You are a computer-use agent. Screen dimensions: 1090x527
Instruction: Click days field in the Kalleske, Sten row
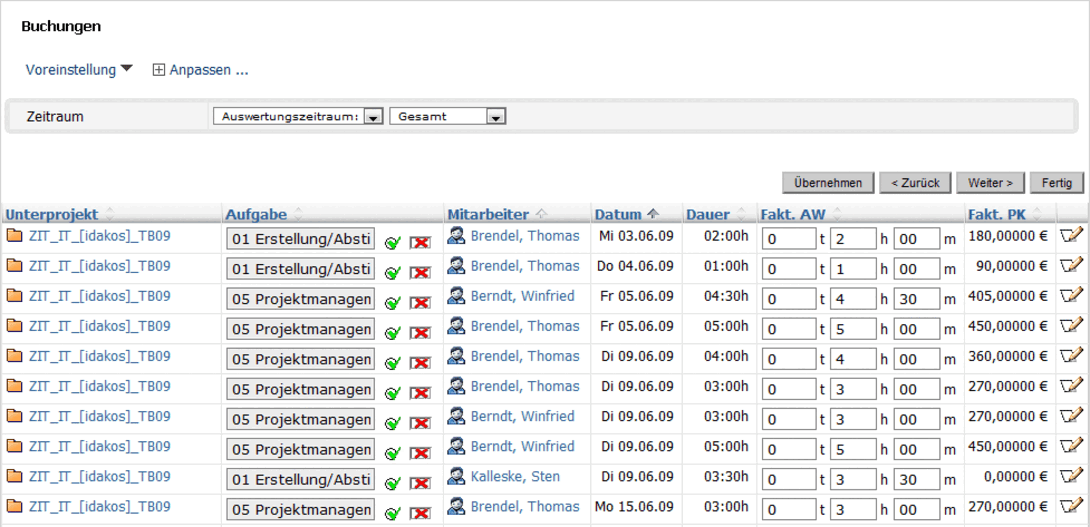[x=789, y=480]
